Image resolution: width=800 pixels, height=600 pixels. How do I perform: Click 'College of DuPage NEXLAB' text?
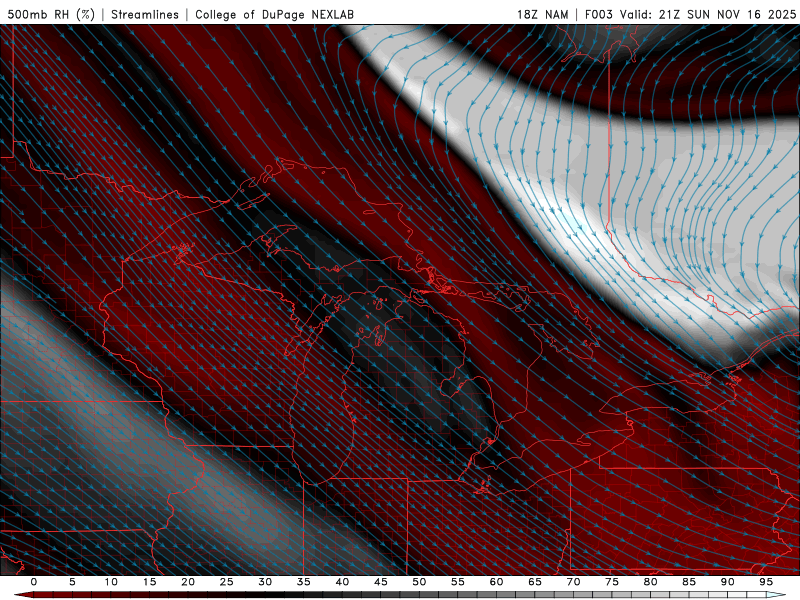coord(274,14)
